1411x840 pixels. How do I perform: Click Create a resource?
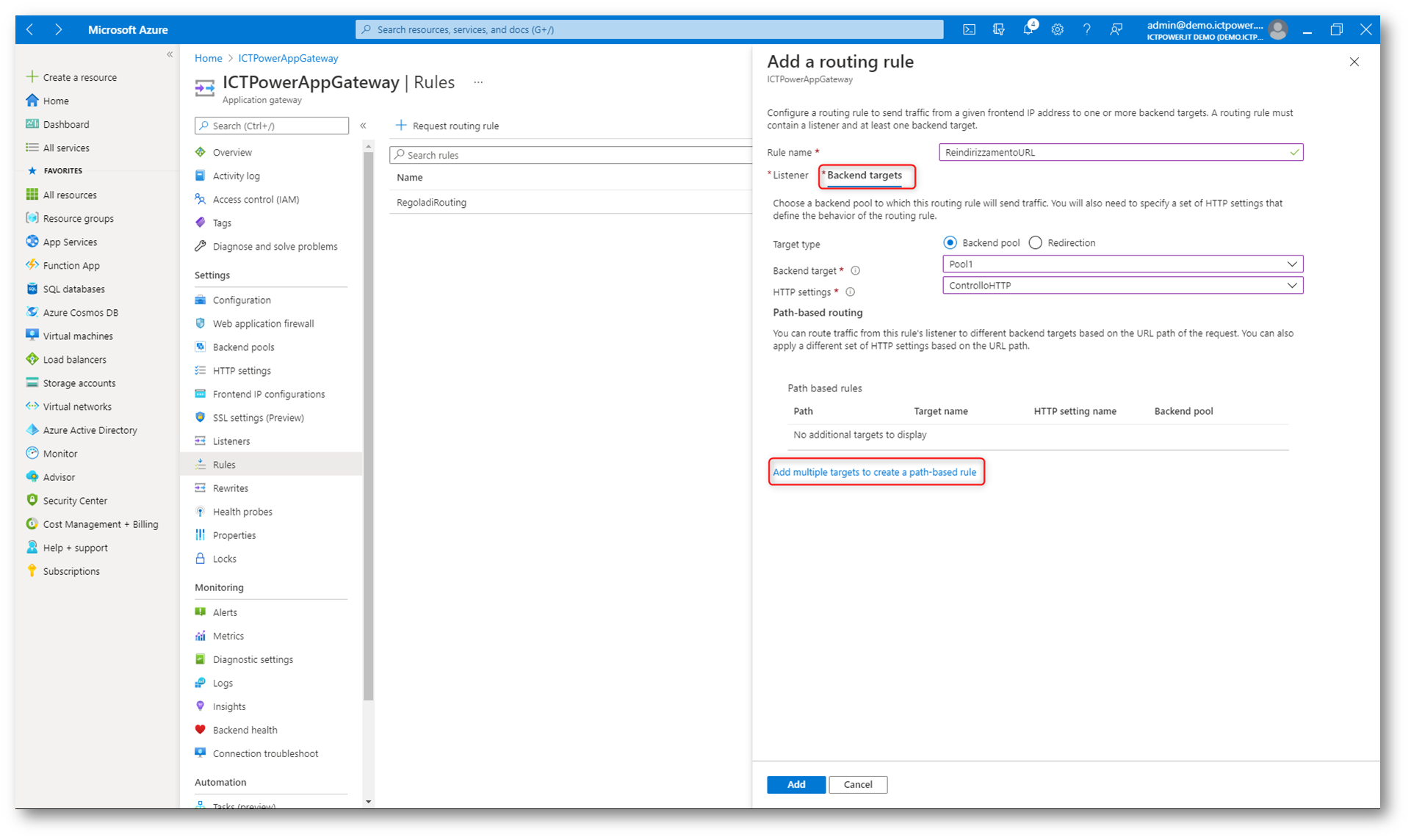[x=71, y=77]
